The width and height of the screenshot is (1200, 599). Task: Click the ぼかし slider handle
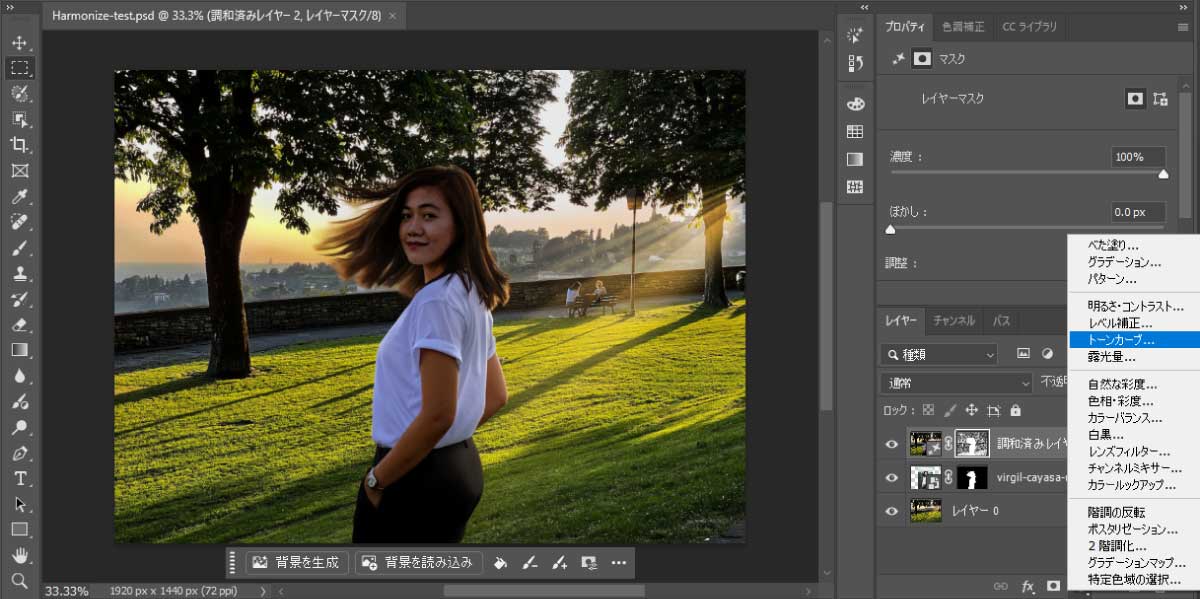(890, 229)
